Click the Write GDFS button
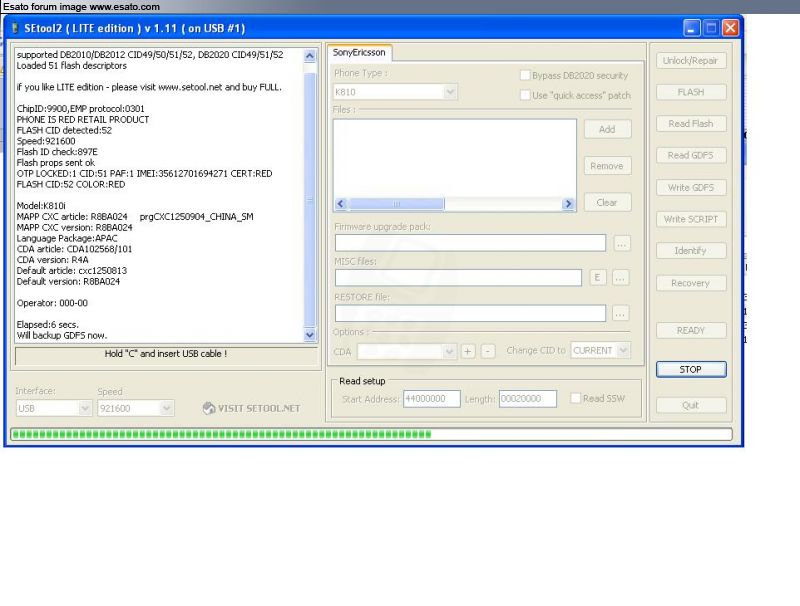Viewport: 800px width, 606px height. pyautogui.click(x=690, y=188)
